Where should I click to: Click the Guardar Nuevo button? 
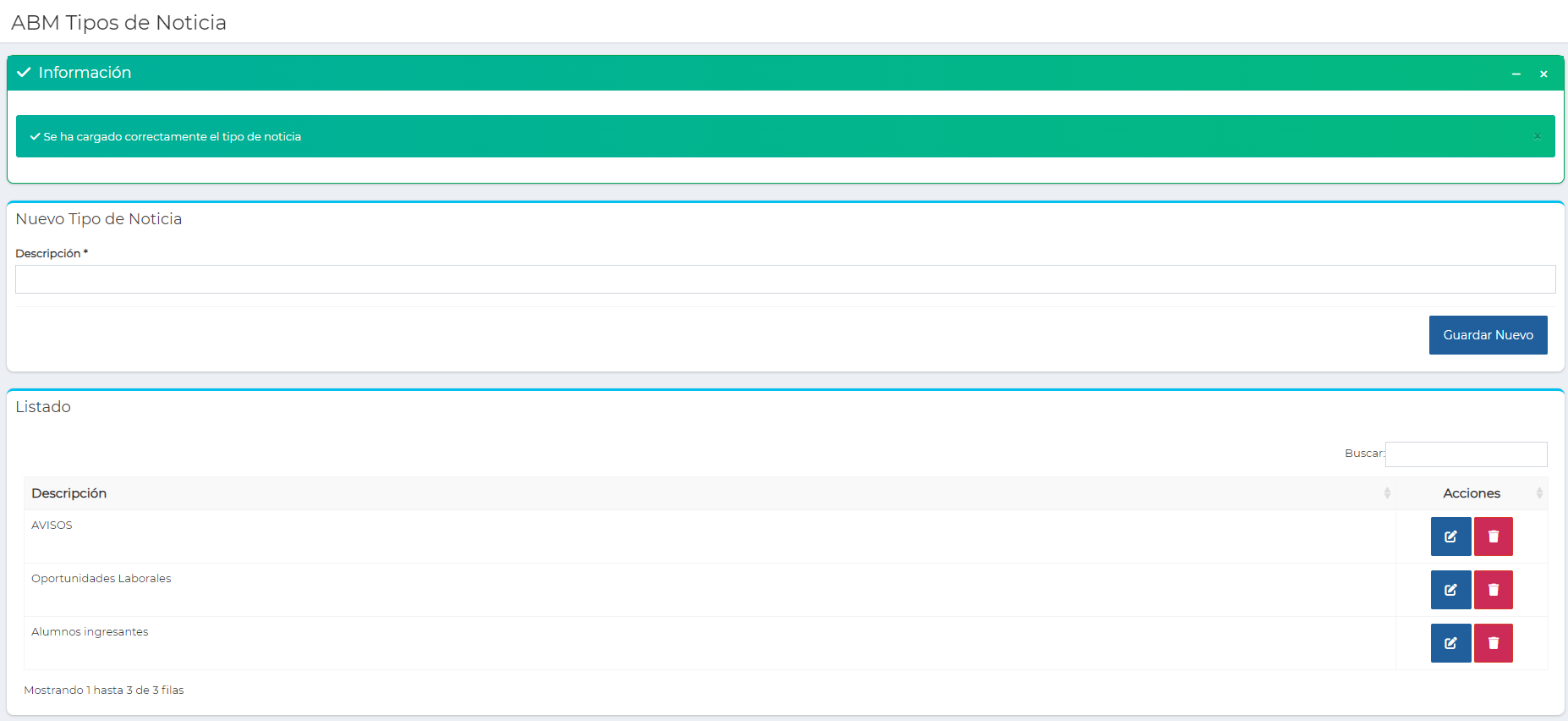[x=1489, y=335]
